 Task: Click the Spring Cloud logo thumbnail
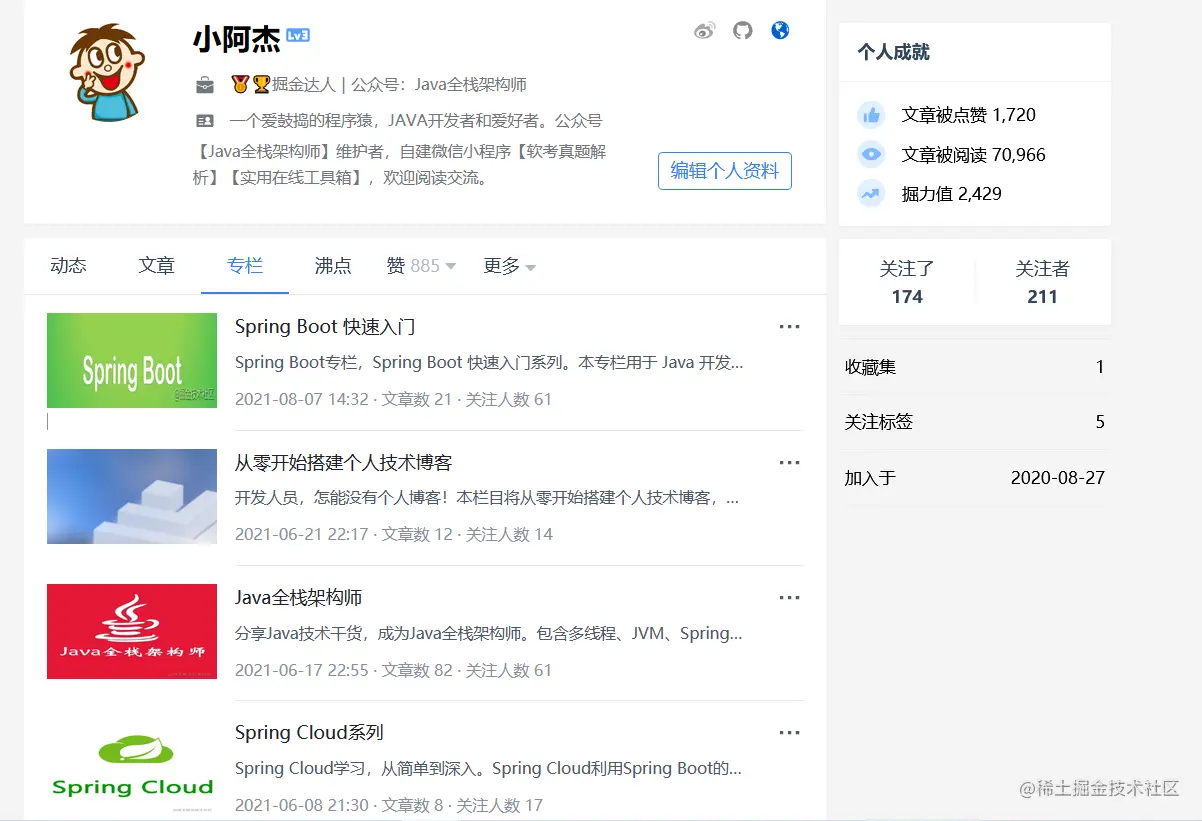click(x=132, y=767)
